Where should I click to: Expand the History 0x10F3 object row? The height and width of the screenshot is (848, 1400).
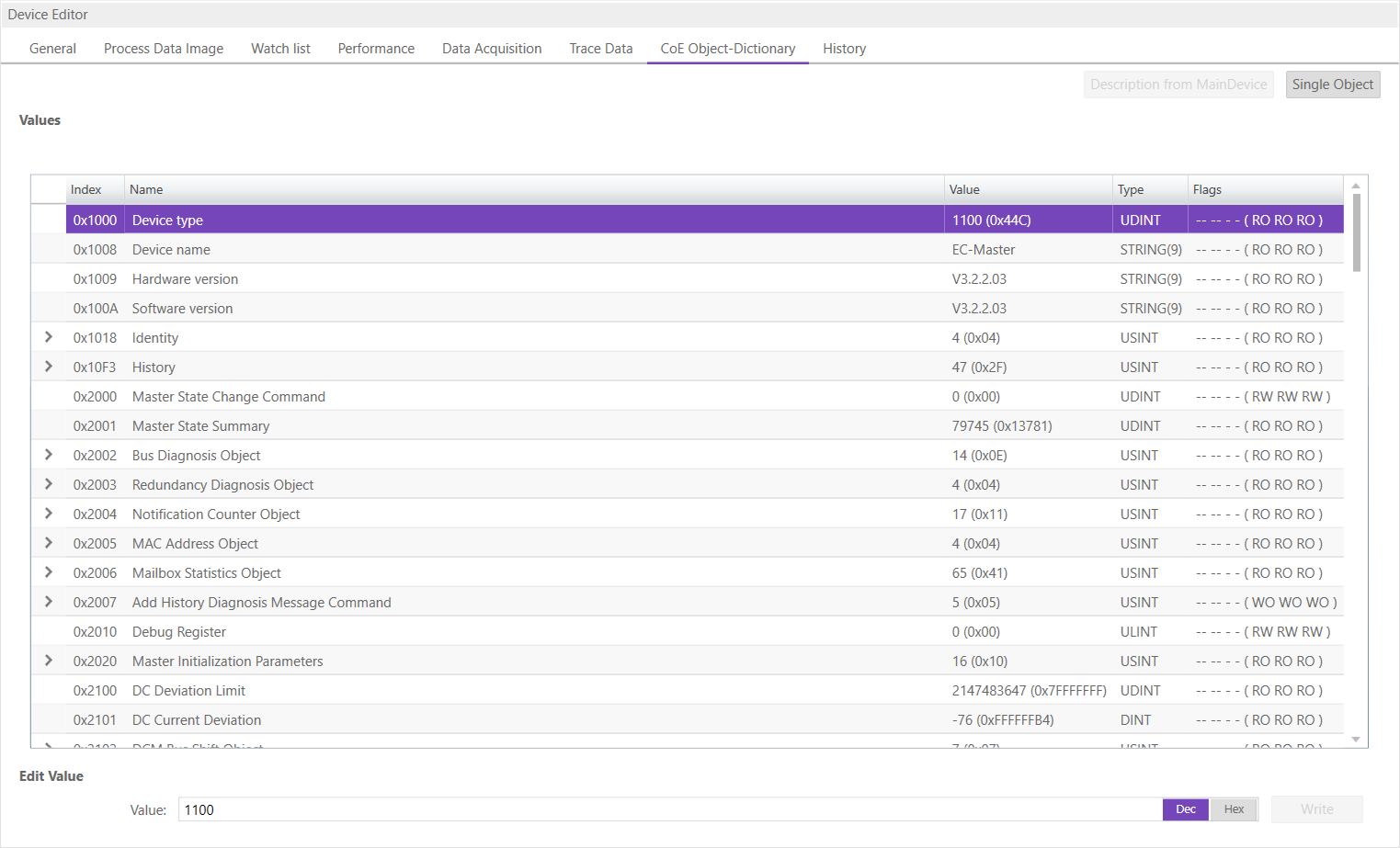pyautogui.click(x=49, y=367)
